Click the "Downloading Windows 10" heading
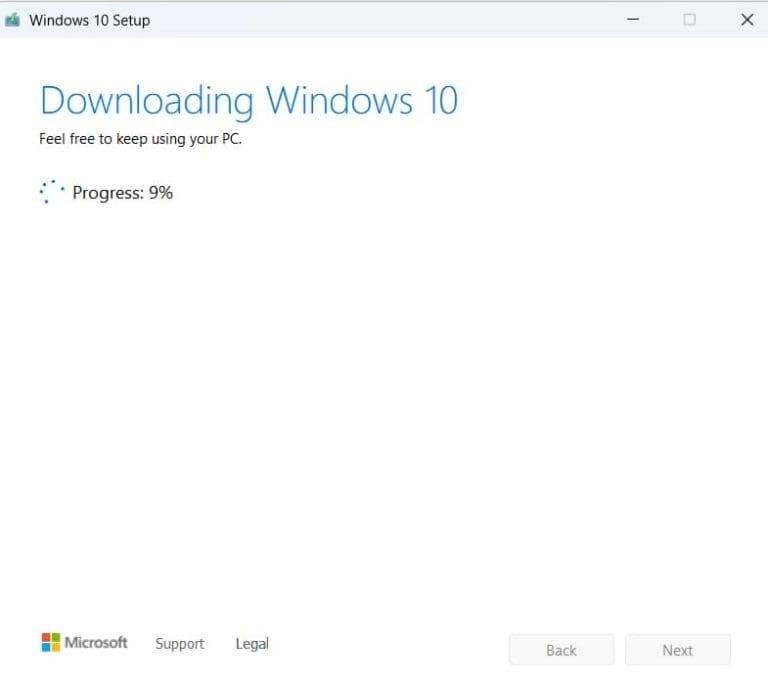The width and height of the screenshot is (768, 683). click(249, 101)
